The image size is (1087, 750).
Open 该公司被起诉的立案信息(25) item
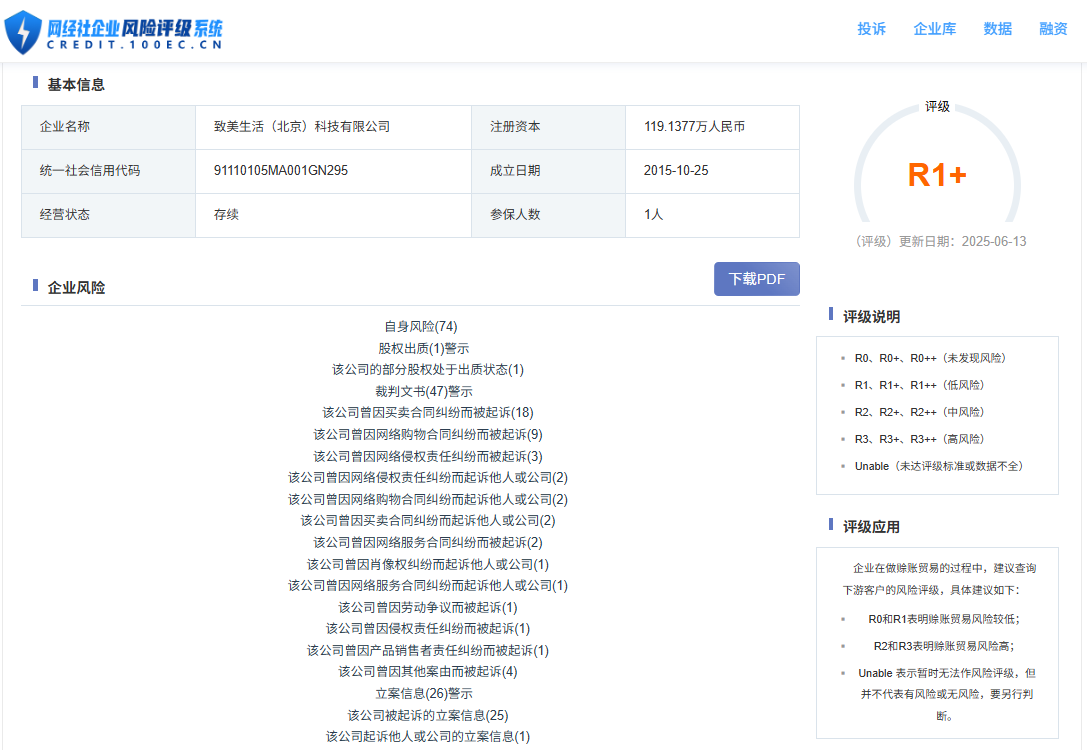[427, 715]
